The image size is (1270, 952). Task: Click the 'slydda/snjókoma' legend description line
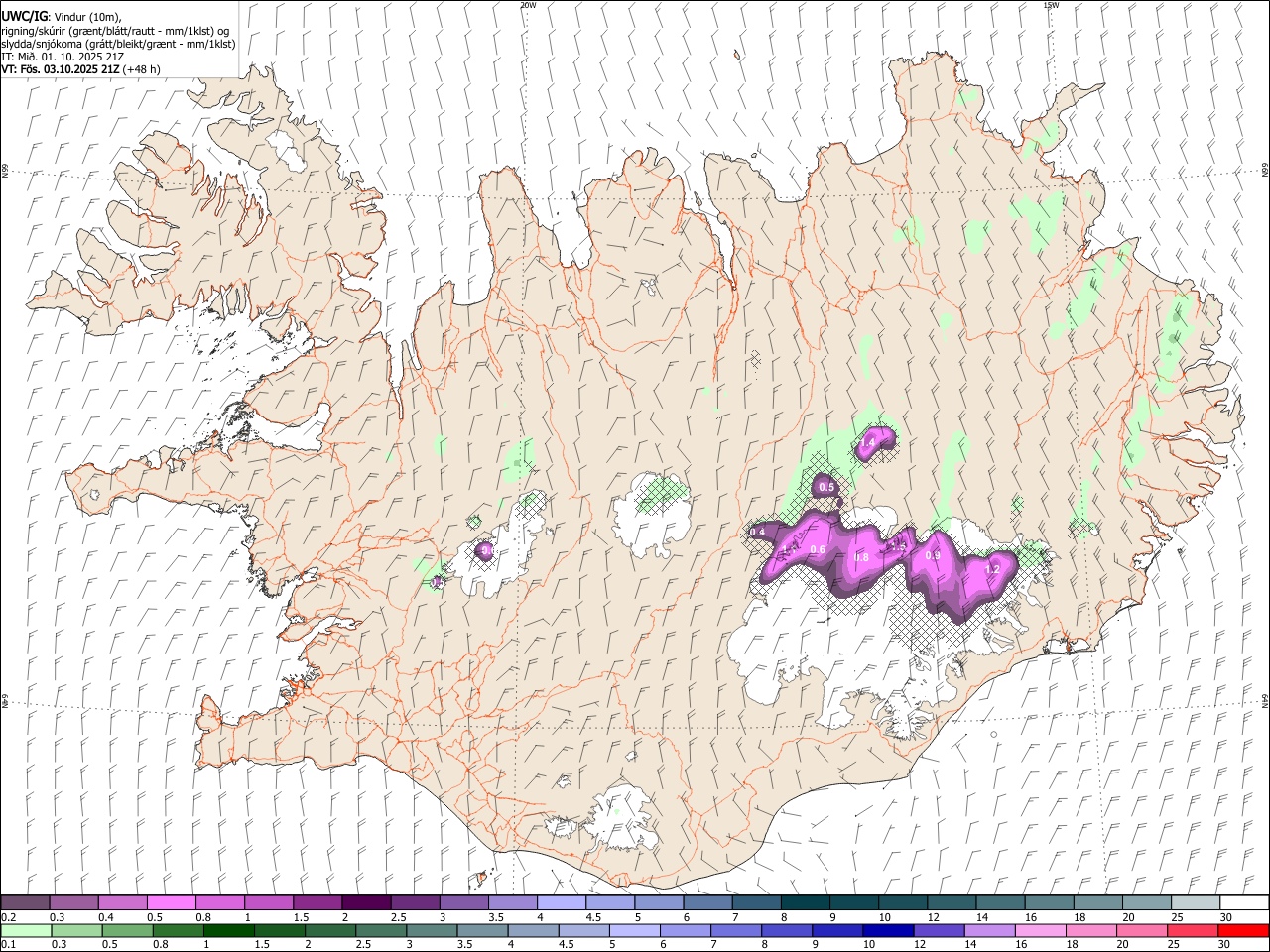[x=118, y=44]
